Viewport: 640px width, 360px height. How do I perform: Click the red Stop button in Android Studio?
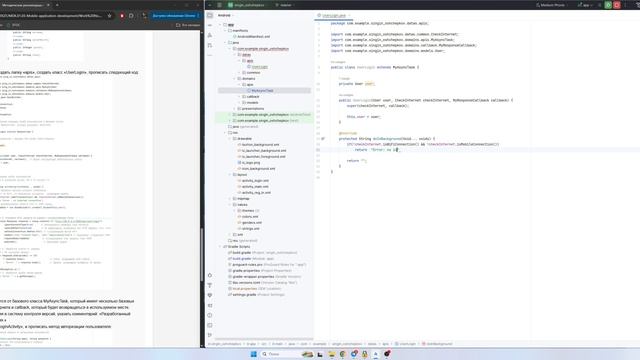[x=617, y=5]
